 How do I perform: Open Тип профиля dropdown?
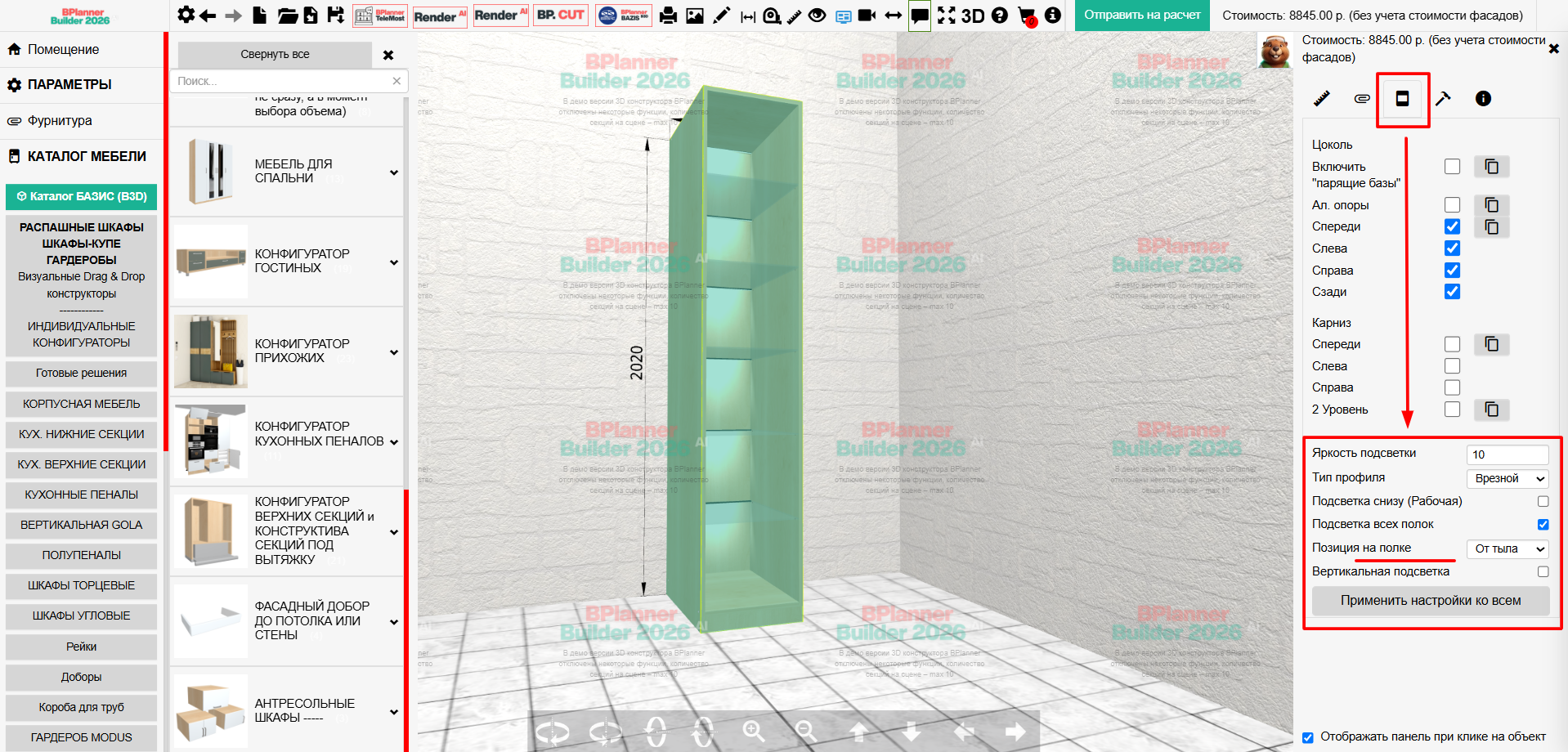pos(1508,478)
